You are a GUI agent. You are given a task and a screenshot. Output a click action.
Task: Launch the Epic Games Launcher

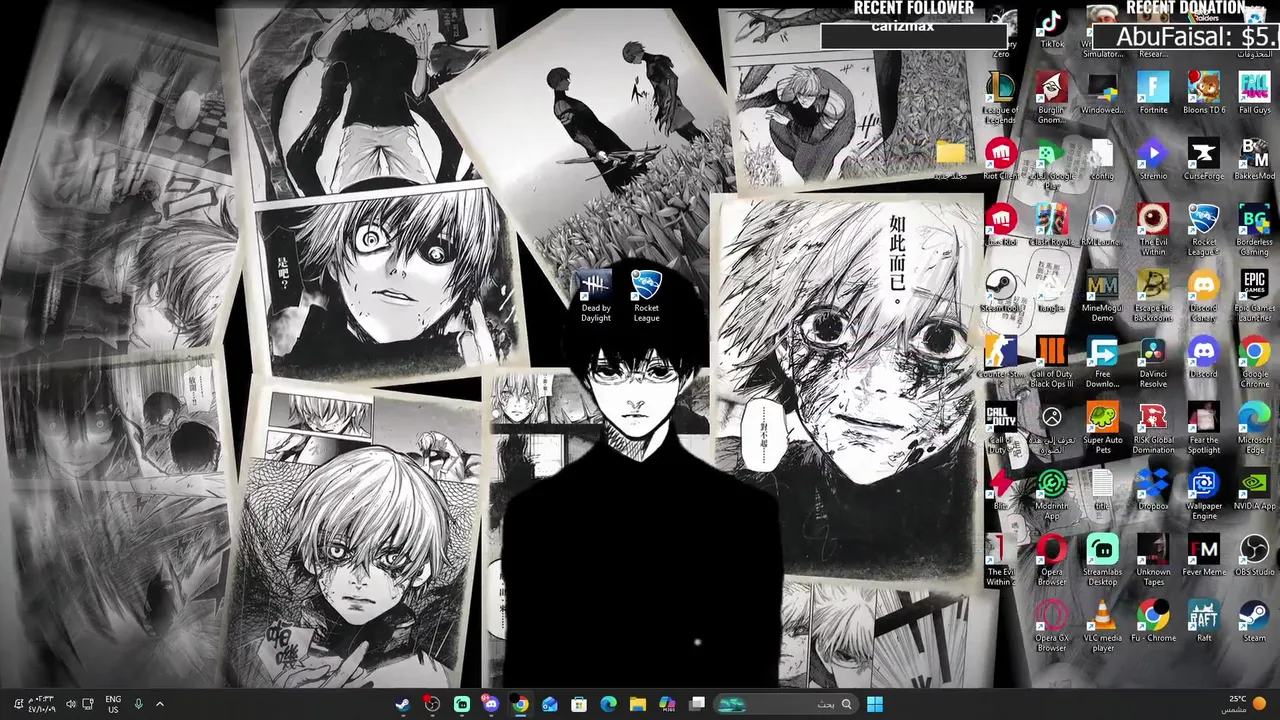pyautogui.click(x=1254, y=295)
